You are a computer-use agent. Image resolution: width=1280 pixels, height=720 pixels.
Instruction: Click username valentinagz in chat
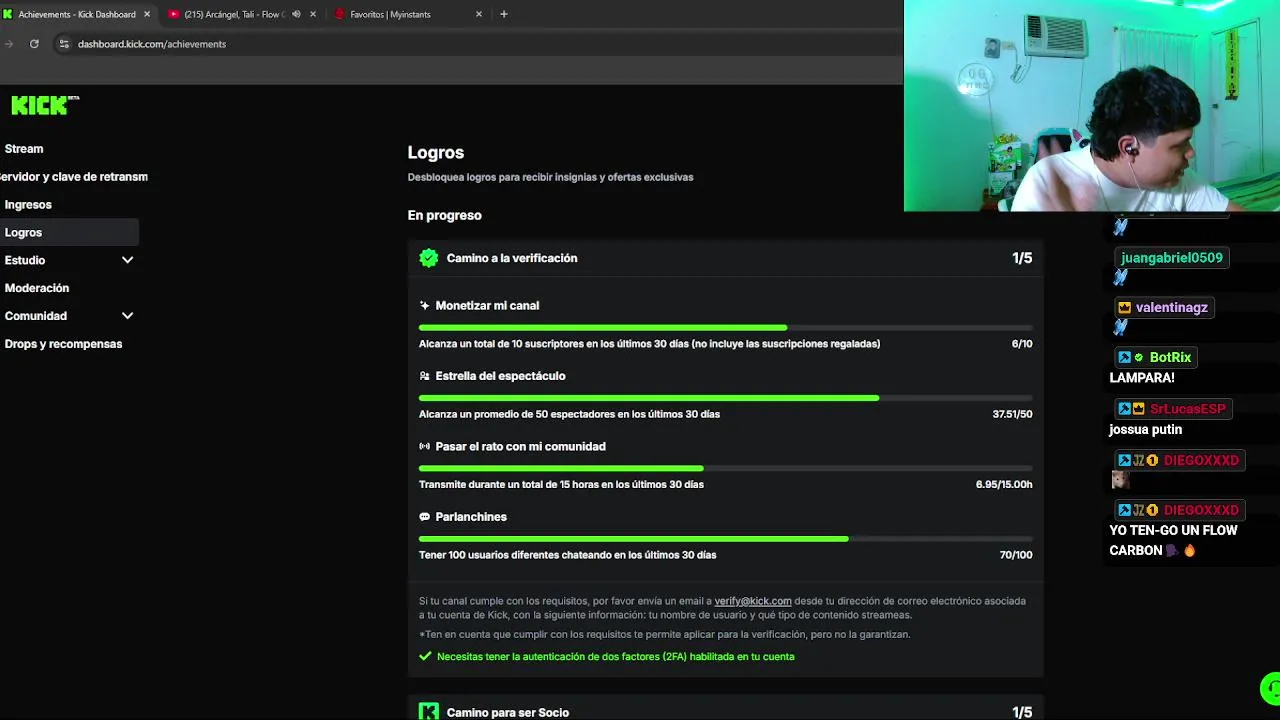coord(1172,308)
